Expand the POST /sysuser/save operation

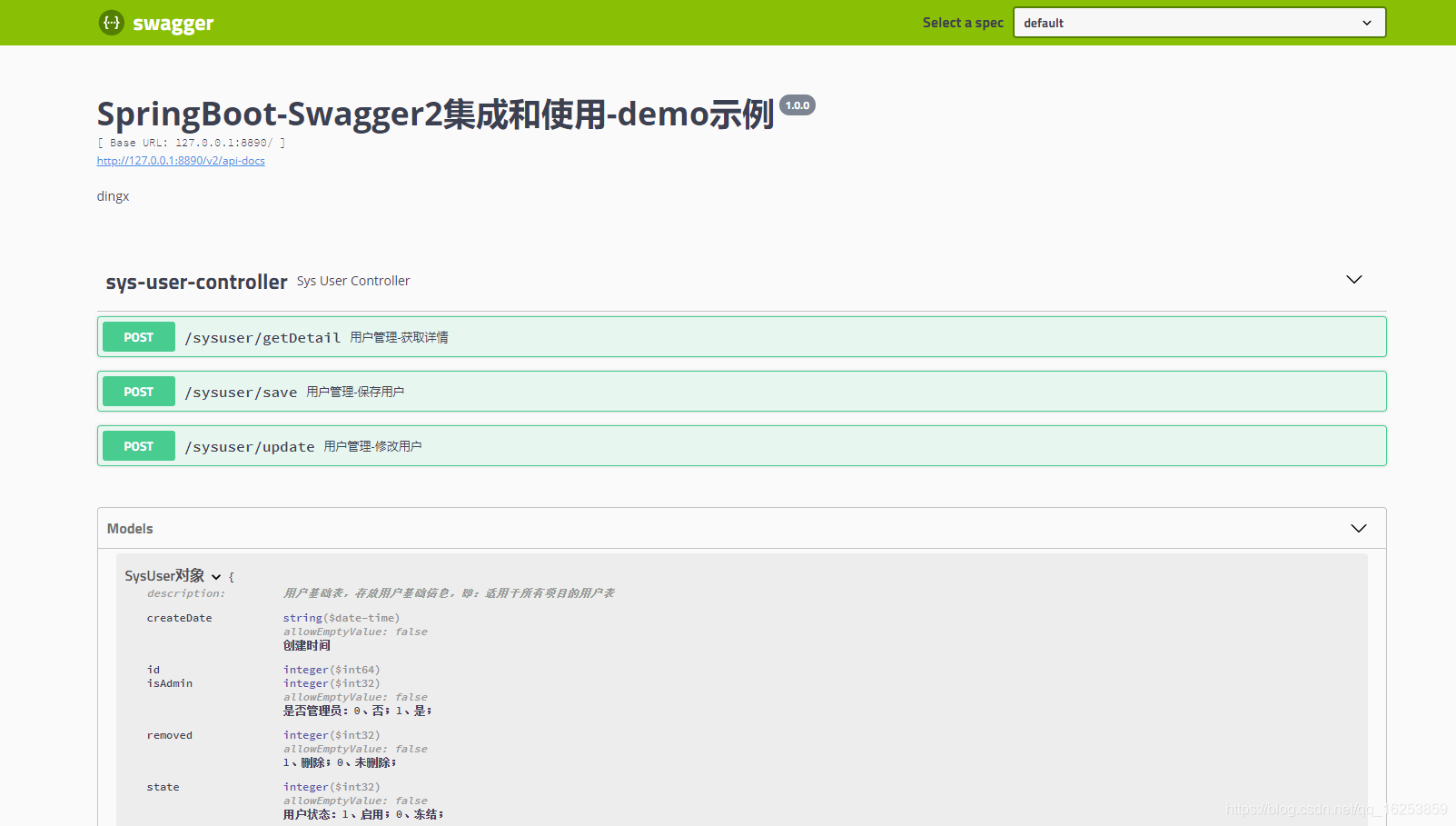741,392
